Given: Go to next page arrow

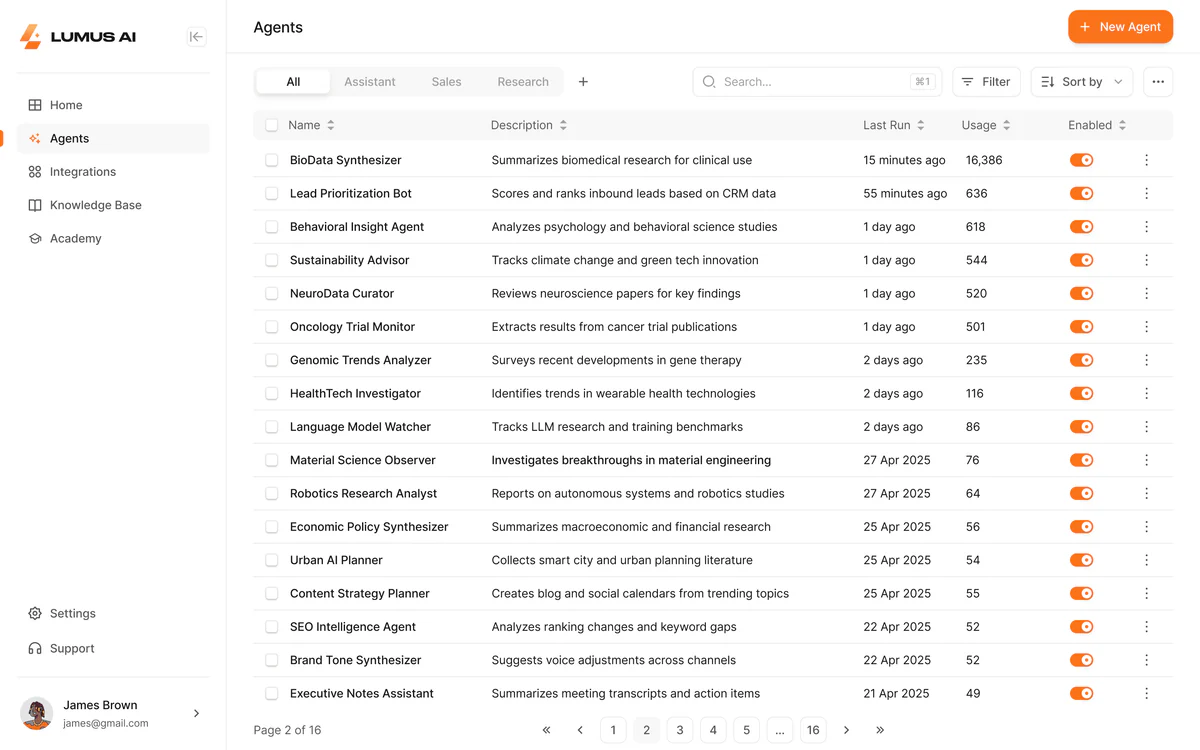Looking at the screenshot, I should pyautogui.click(x=847, y=730).
